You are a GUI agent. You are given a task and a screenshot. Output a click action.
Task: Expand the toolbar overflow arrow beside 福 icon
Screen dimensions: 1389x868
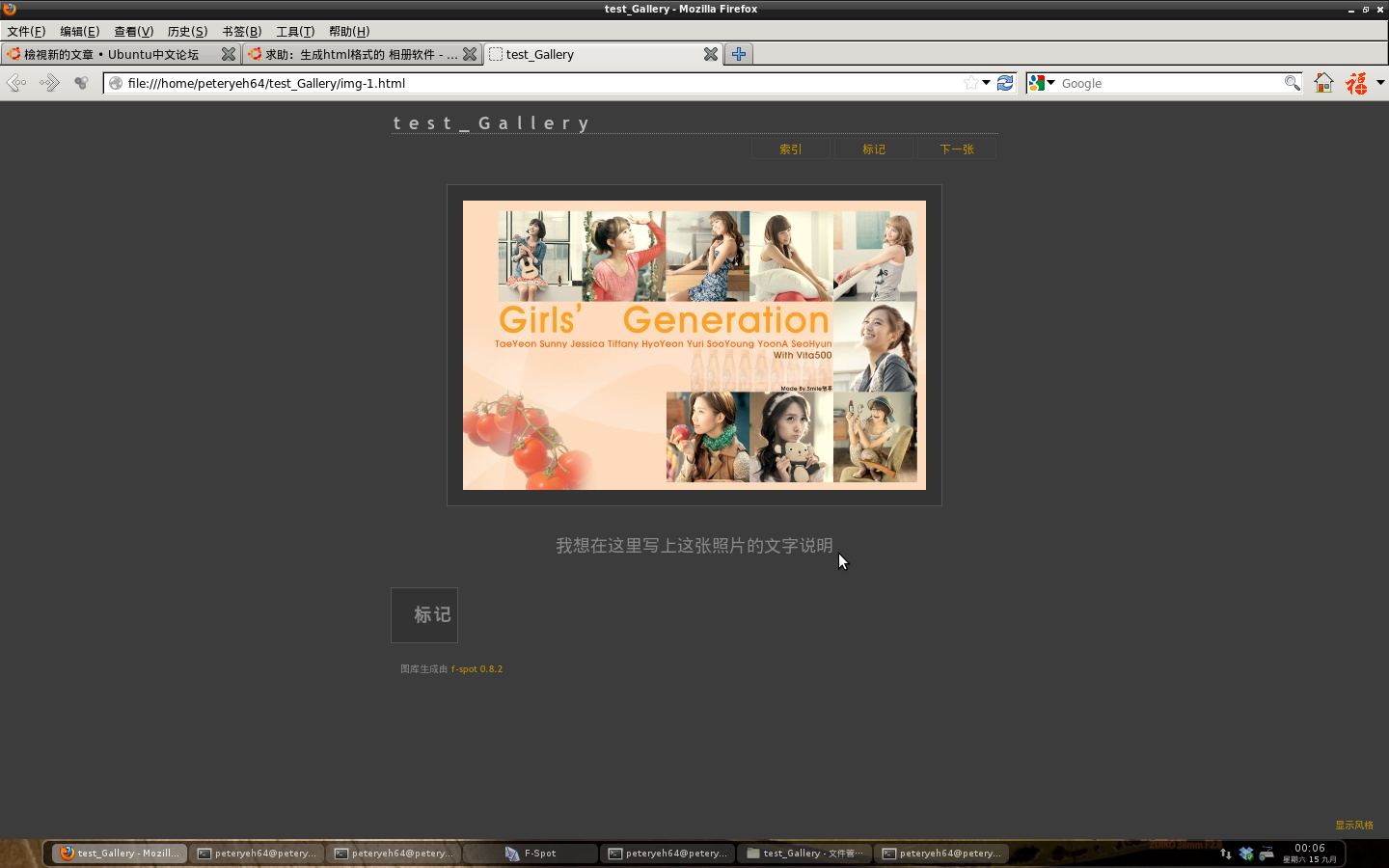(1380, 83)
